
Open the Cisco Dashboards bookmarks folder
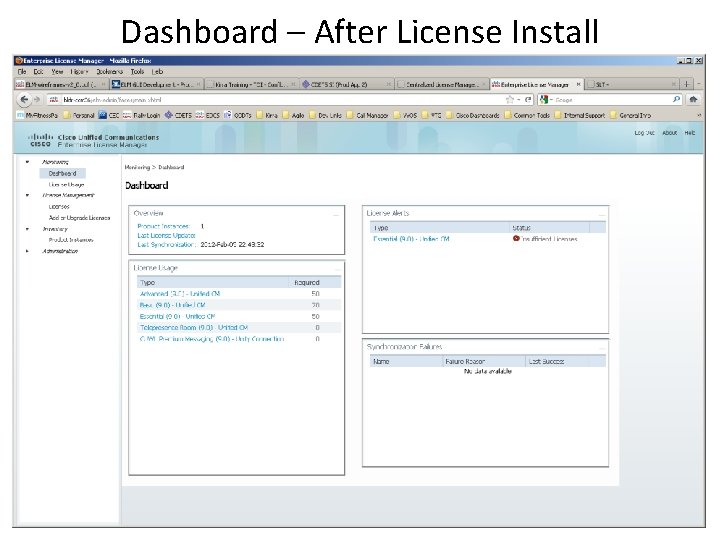472,115
